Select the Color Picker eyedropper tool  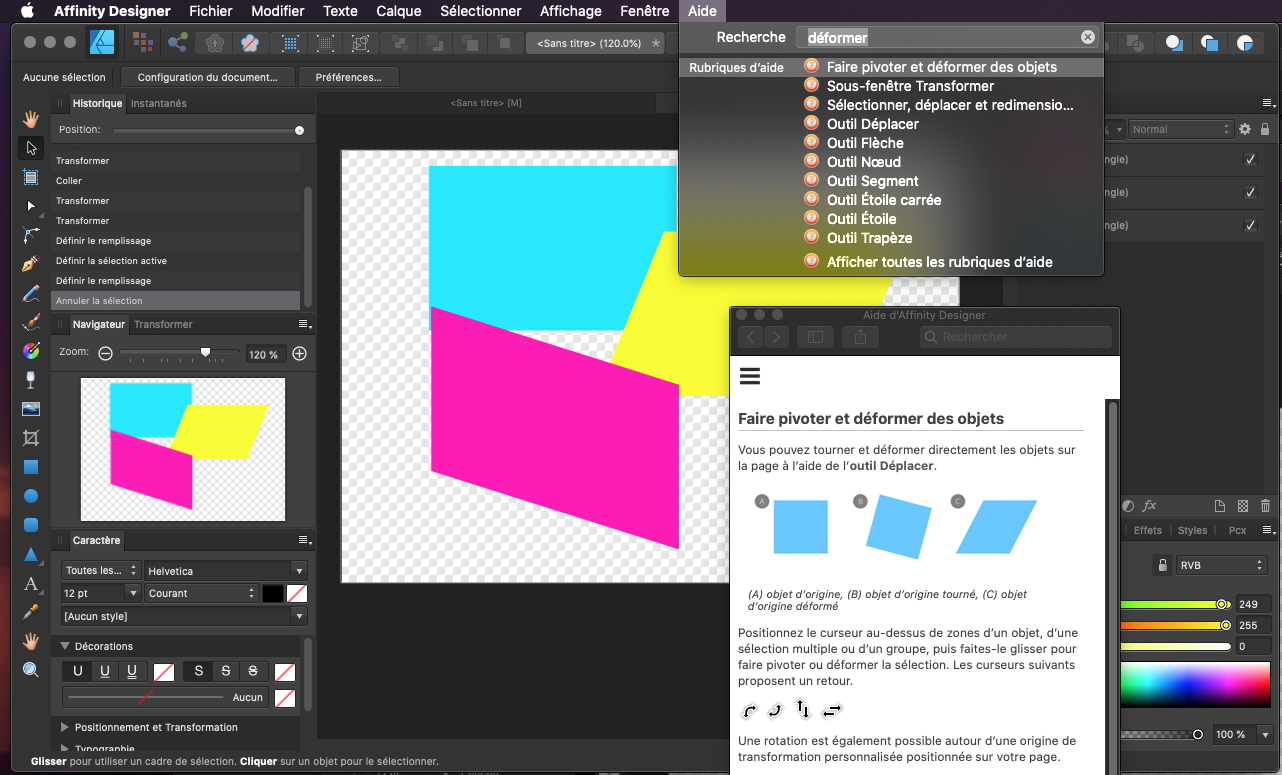click(x=31, y=612)
